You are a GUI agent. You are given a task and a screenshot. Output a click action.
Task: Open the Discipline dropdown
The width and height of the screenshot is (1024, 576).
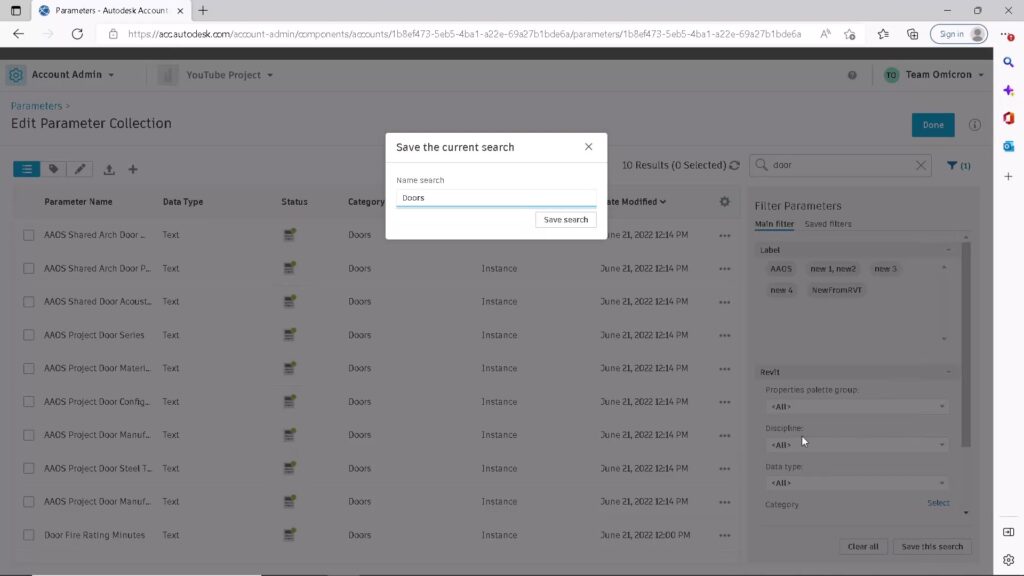pos(856,445)
